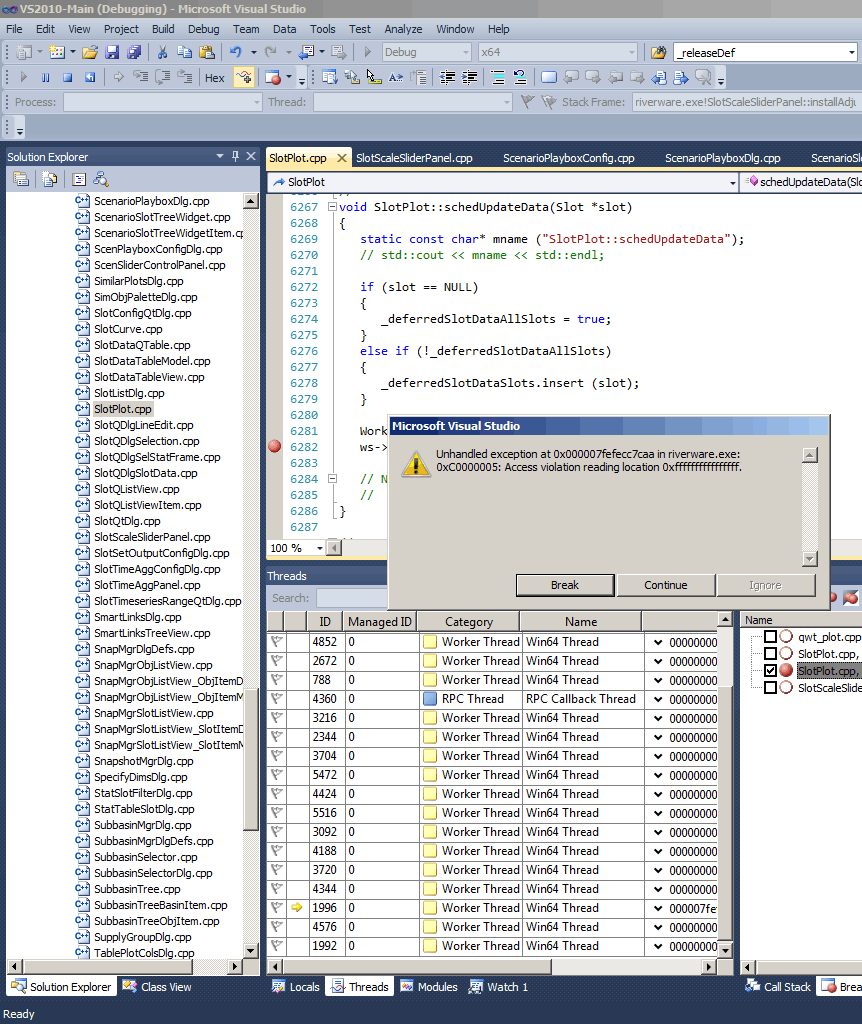Screen dimensions: 862x1024
Task: Expand call stack for thread 4852
Action: pos(658,643)
